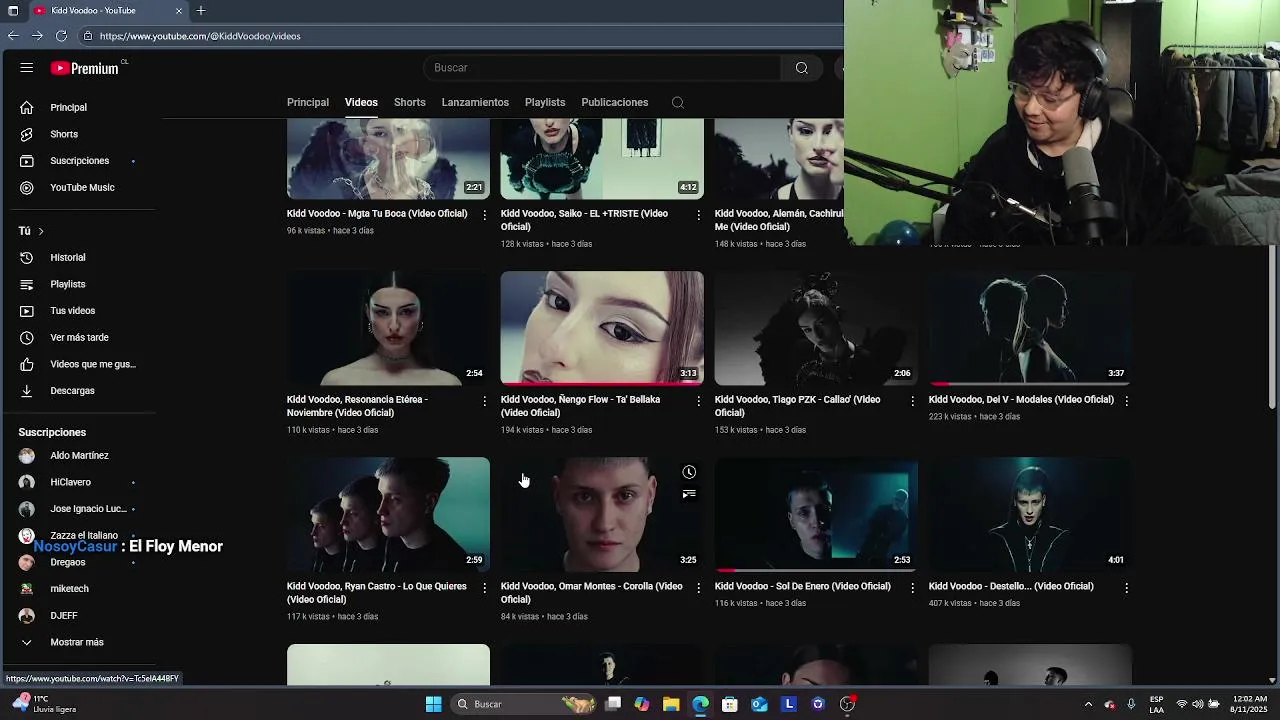The image size is (1280, 720).
Task: Close the Kidd Voodoo YouTube tab
Action: click(179, 10)
